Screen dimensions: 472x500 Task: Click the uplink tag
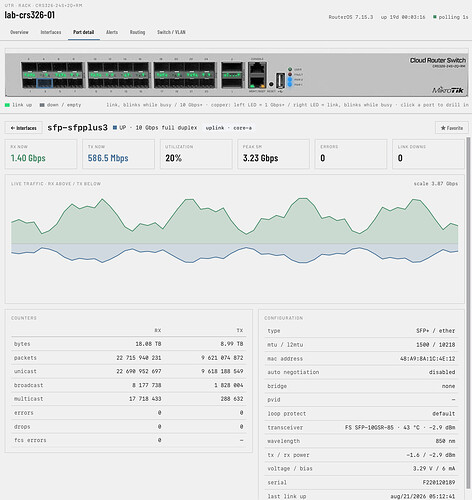point(215,128)
